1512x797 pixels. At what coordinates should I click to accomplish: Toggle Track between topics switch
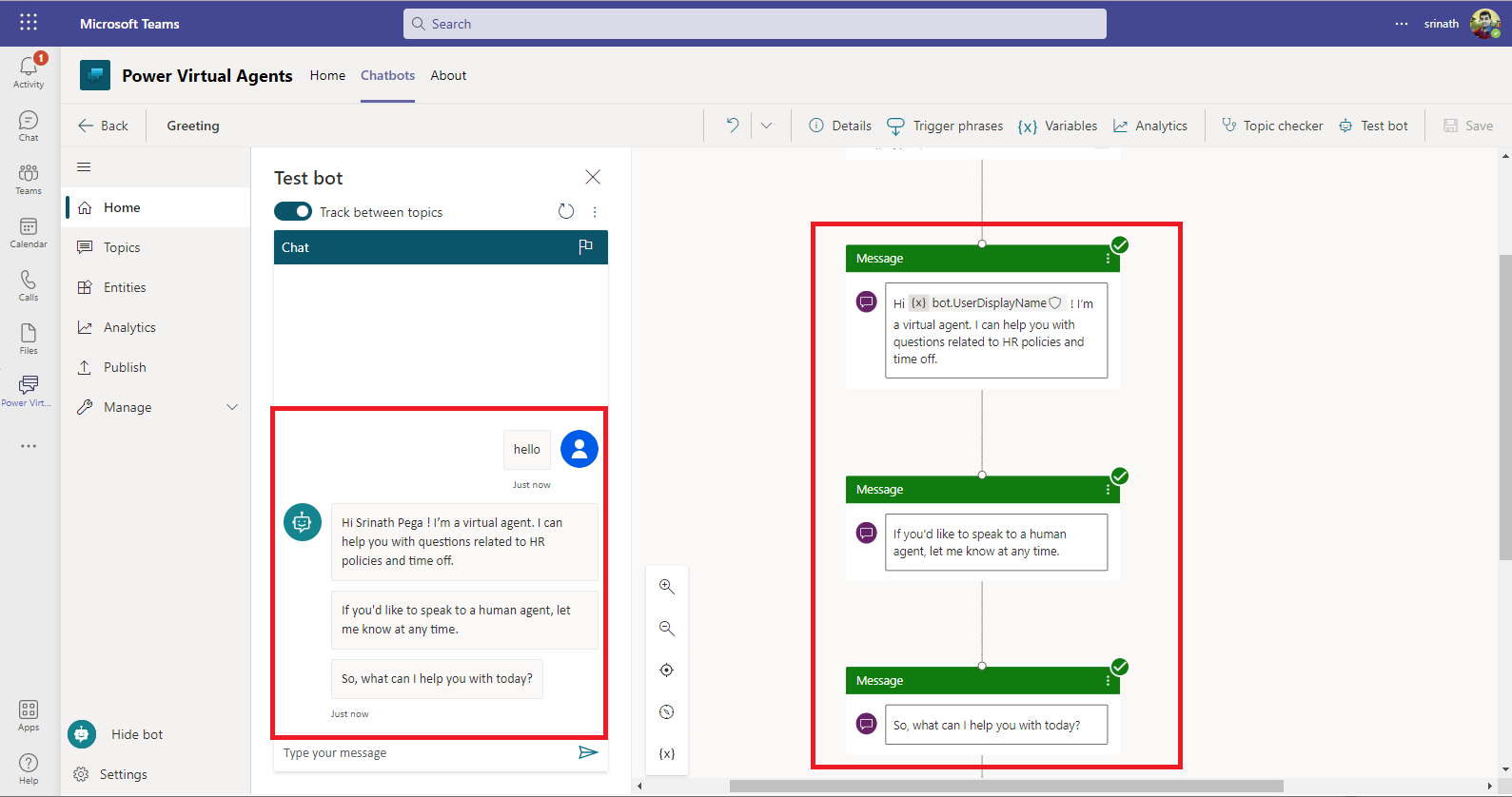coord(293,212)
